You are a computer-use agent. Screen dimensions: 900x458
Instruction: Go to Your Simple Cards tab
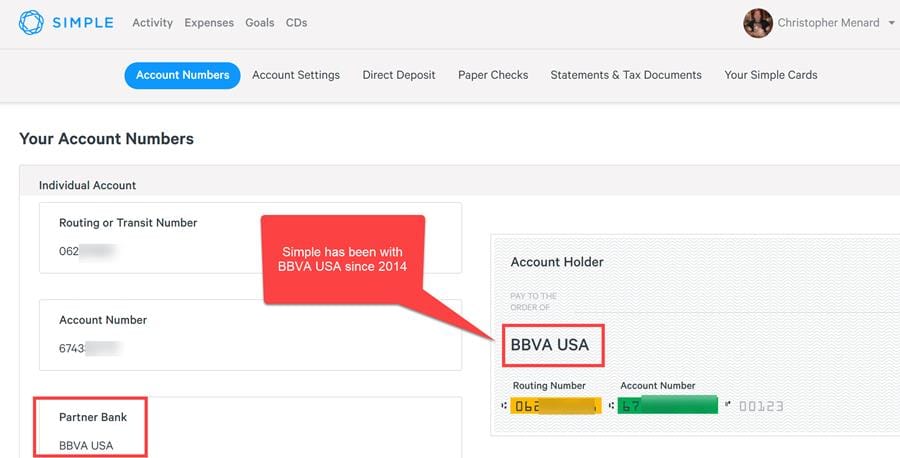click(771, 75)
